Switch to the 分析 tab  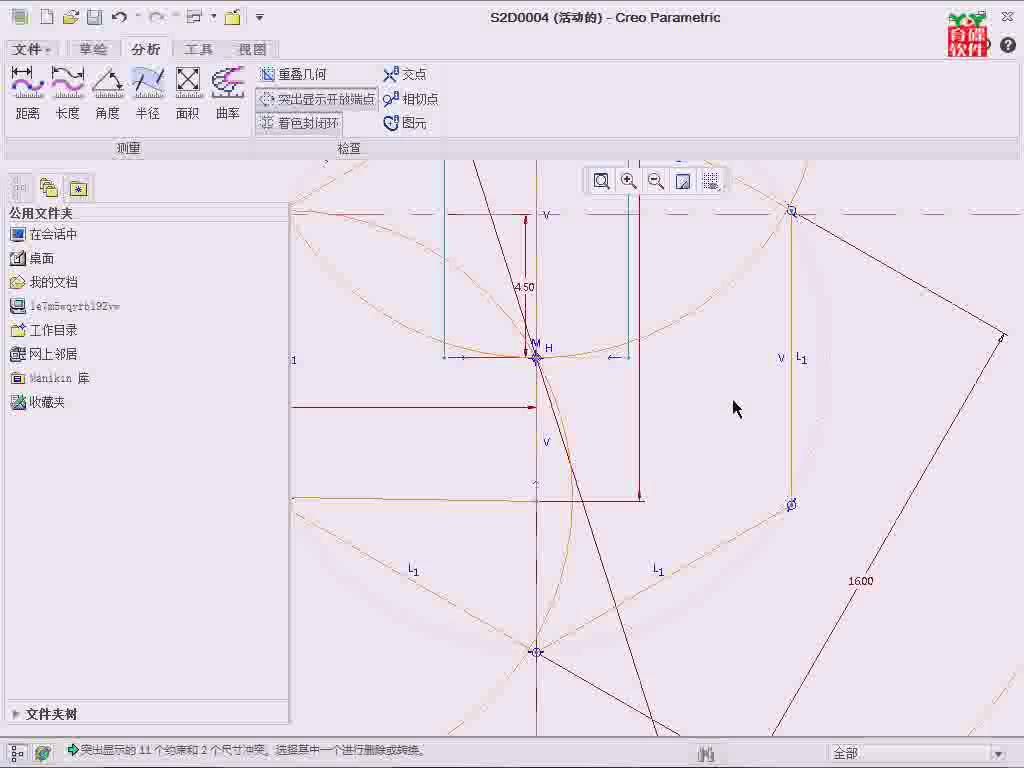(145, 49)
